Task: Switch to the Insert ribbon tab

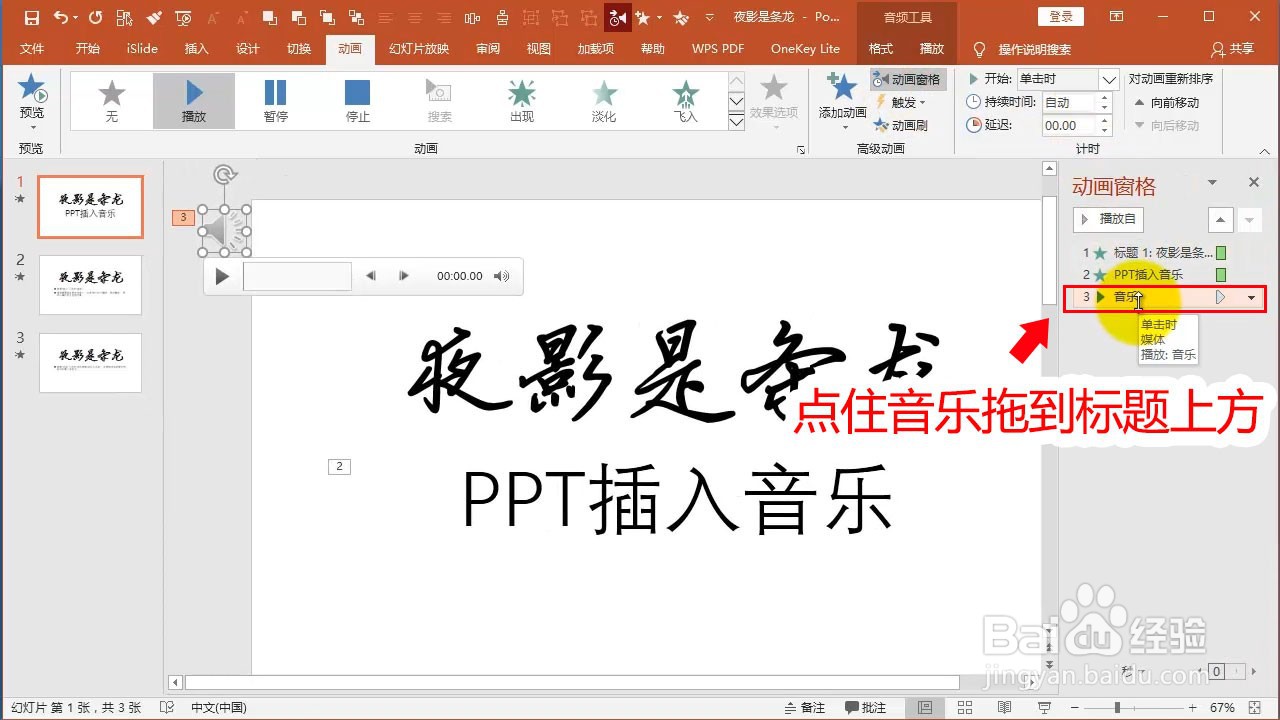Action: click(x=197, y=49)
